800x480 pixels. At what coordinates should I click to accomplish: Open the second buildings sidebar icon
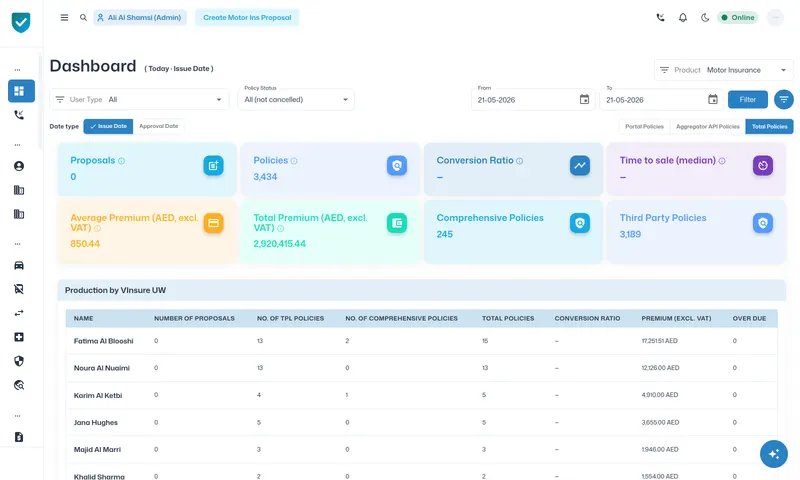[19, 214]
